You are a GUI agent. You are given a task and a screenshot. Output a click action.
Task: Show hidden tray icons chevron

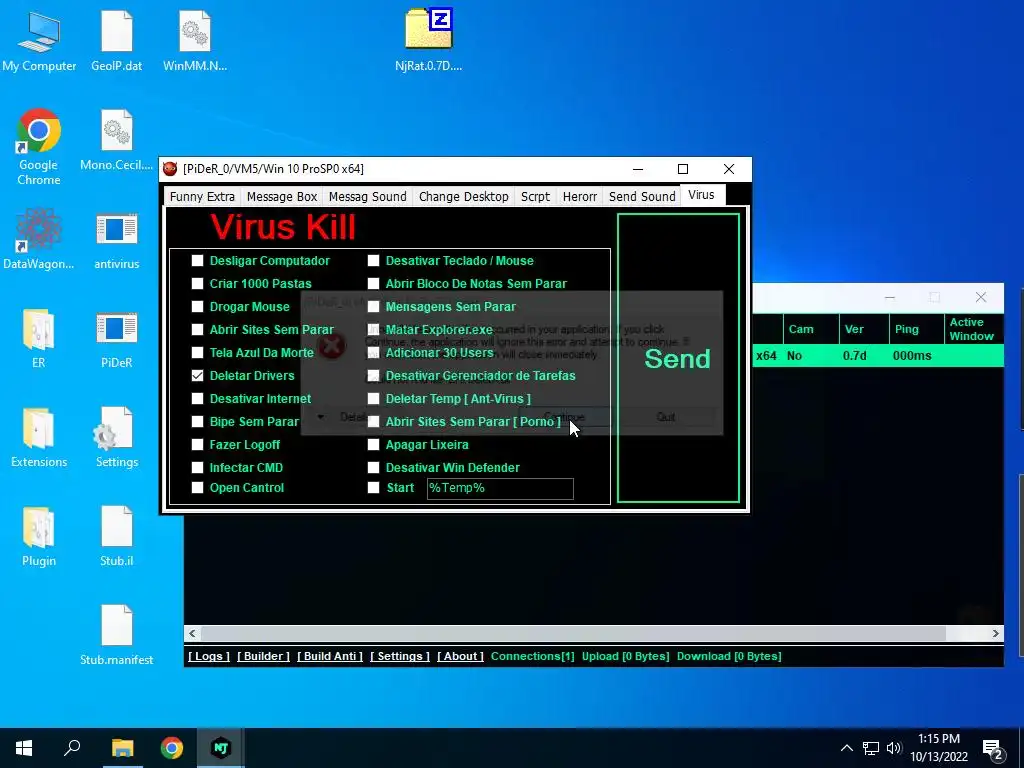click(x=846, y=748)
